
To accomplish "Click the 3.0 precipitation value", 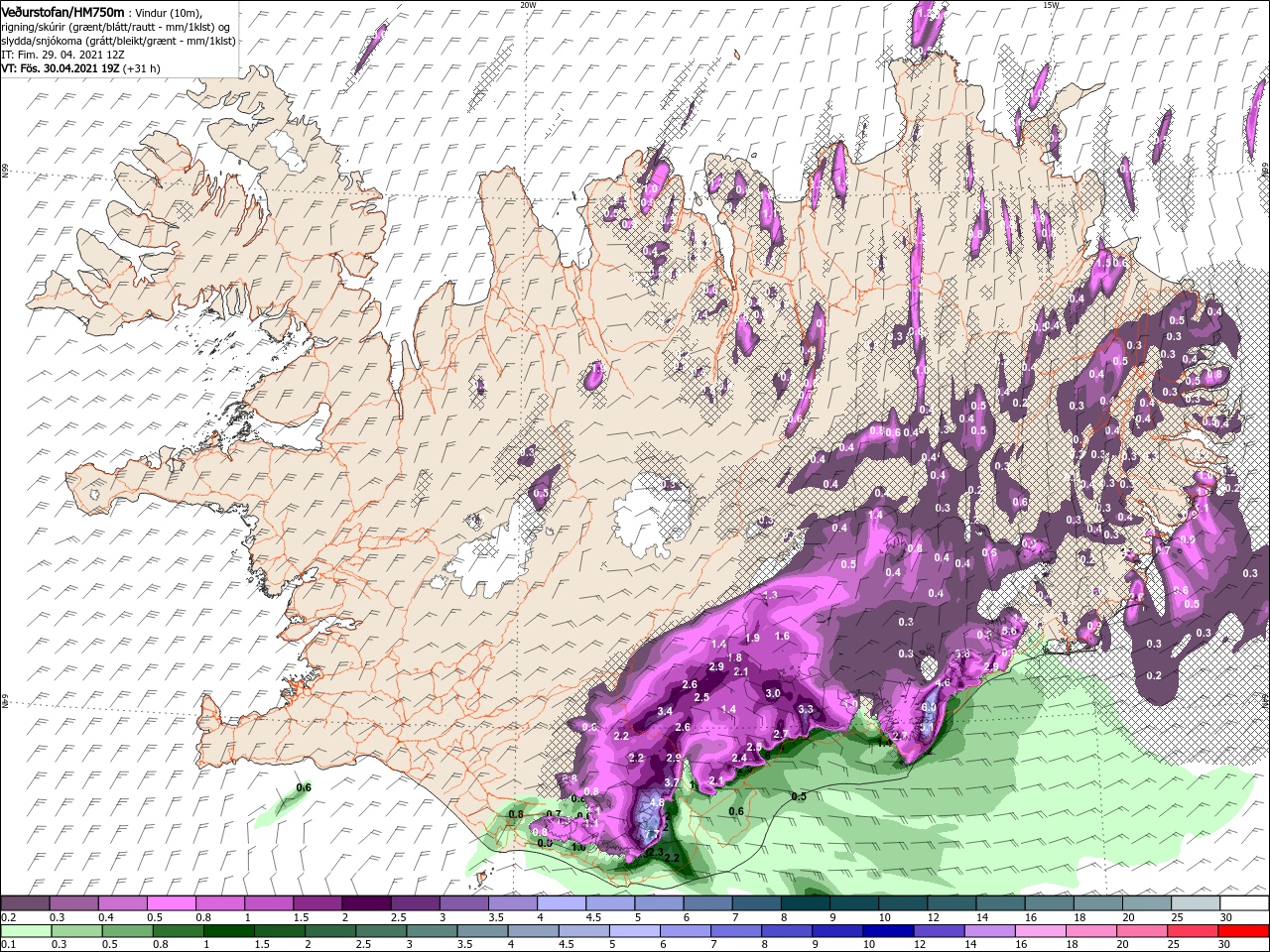I will (x=773, y=693).
